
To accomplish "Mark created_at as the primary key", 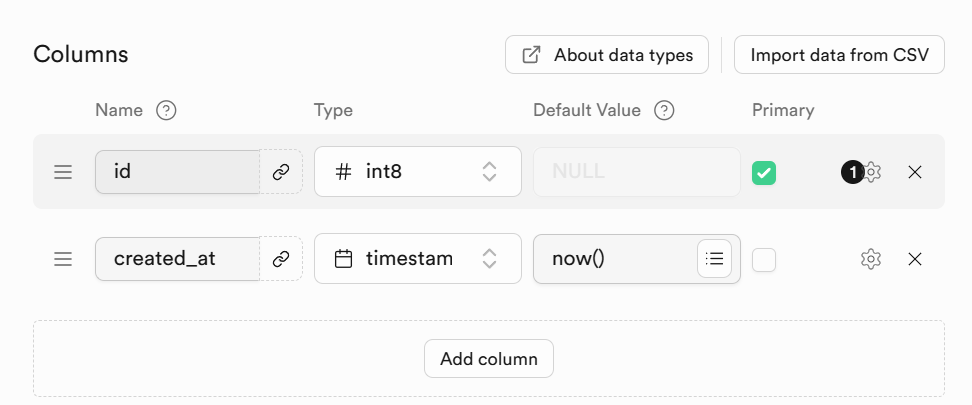I will [x=764, y=259].
